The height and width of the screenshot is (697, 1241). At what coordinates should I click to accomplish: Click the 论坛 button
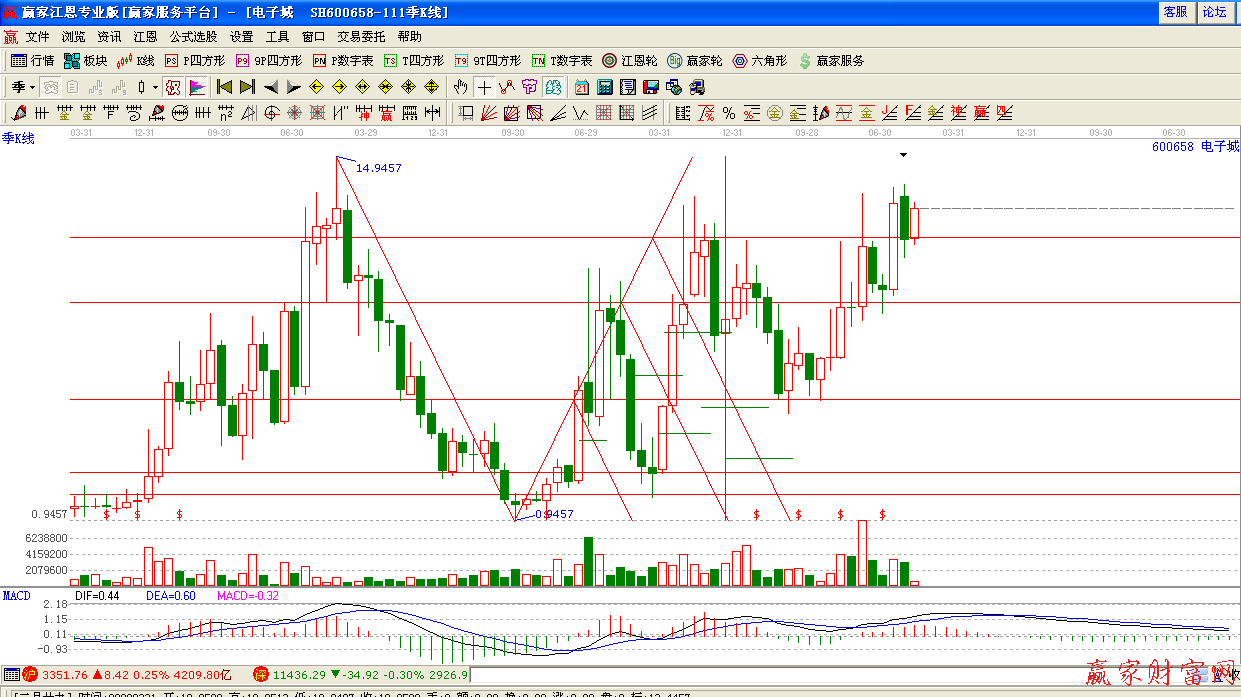[x=1215, y=12]
